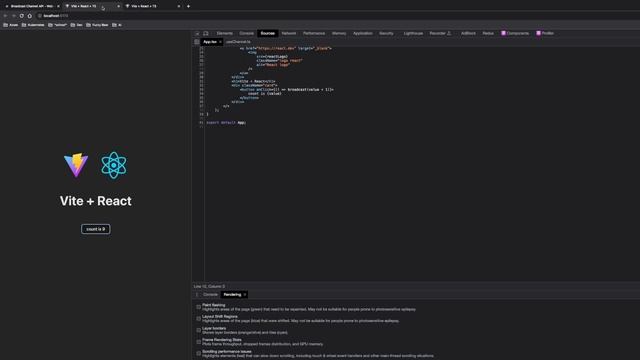
Task: Open the AdBlock panel
Action: (468, 33)
